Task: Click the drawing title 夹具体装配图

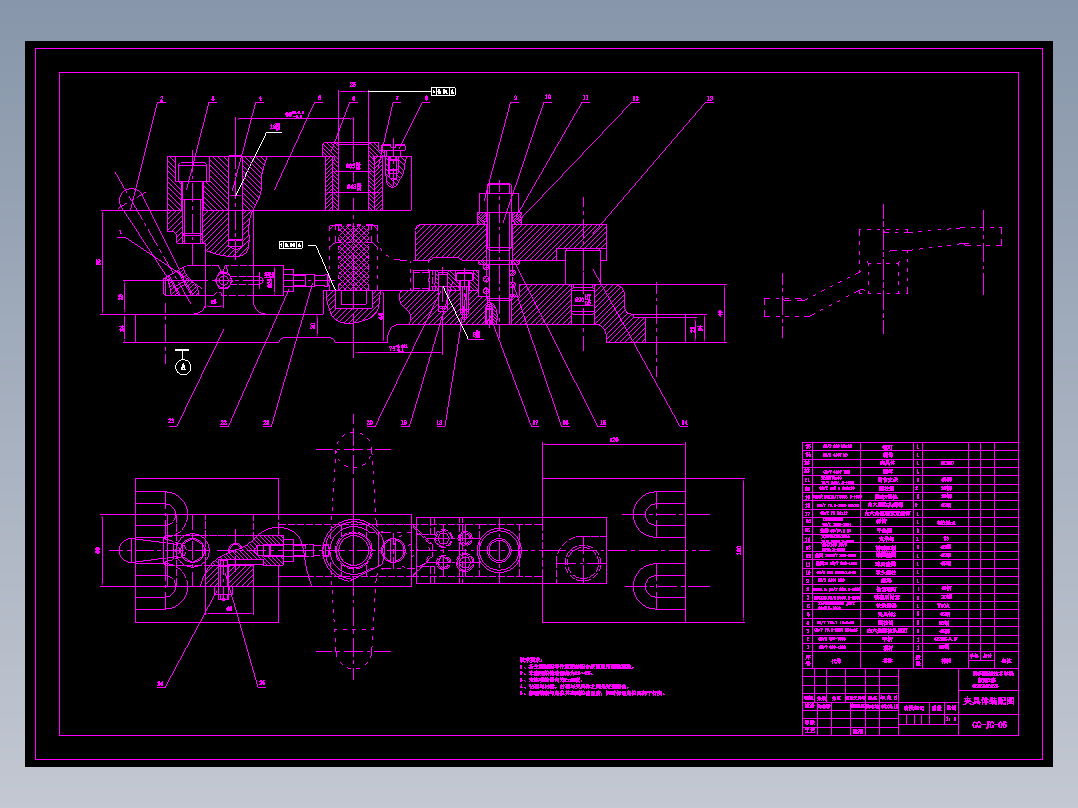Action: 989,701
